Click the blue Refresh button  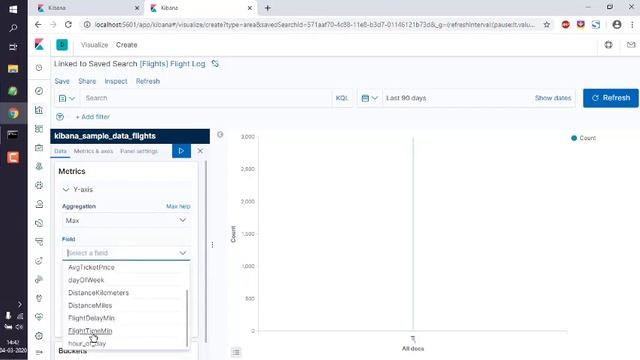tap(611, 98)
